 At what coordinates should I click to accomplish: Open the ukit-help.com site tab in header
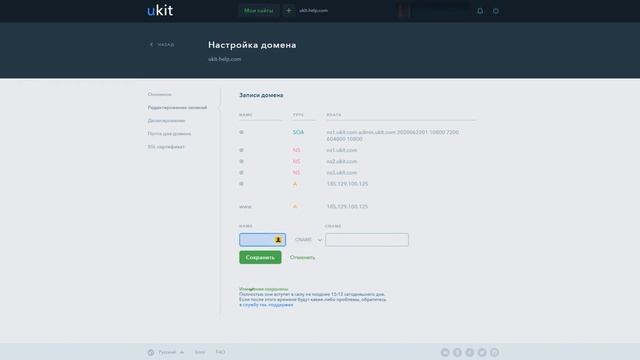pyautogui.click(x=313, y=11)
